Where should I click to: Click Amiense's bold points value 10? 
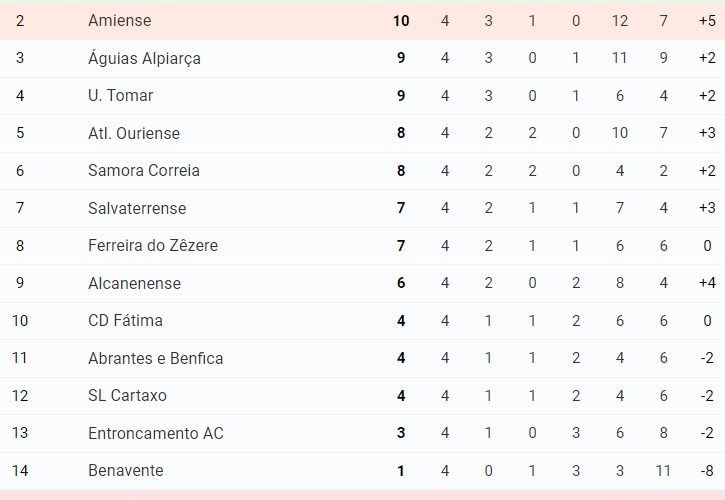coord(401,21)
